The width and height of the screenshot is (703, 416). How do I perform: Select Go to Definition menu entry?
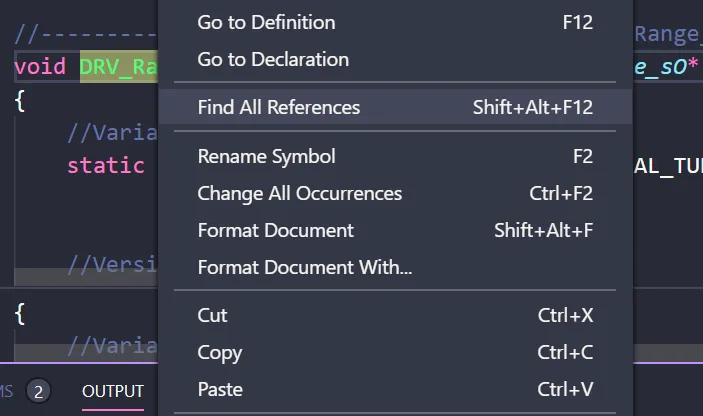point(266,22)
